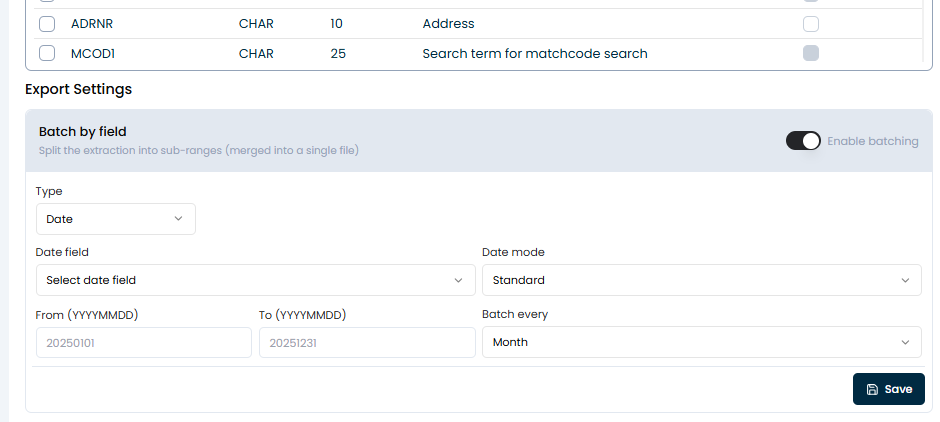Viewport: 940px width, 422px height.
Task: Click the greyed checkbox in the MCOD1 row
Action: [x=811, y=53]
